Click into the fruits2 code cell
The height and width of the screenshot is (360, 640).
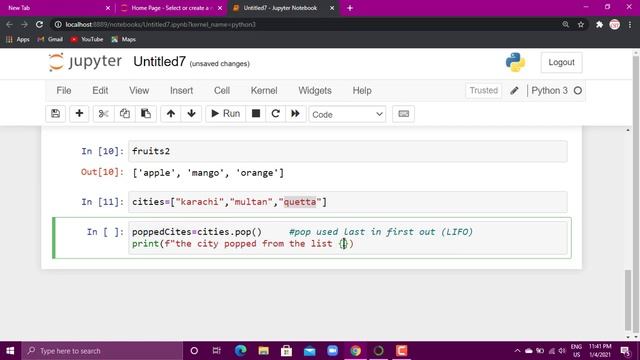[347, 151]
